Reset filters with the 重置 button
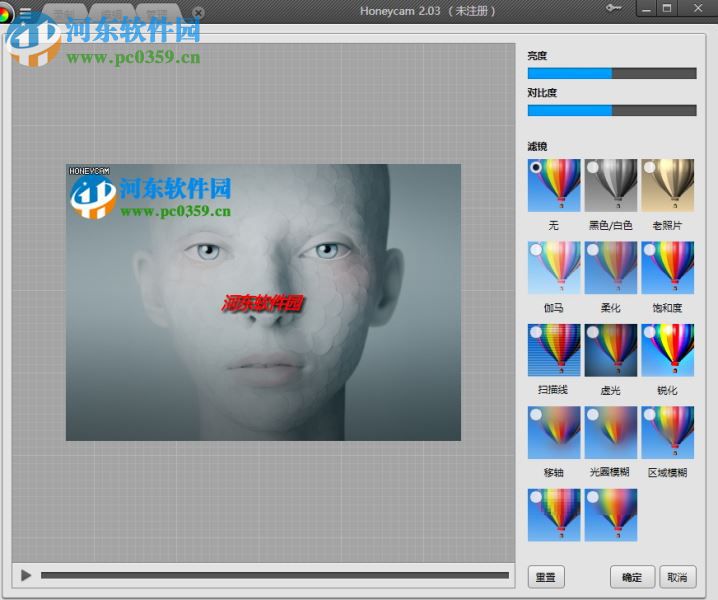 coord(546,577)
